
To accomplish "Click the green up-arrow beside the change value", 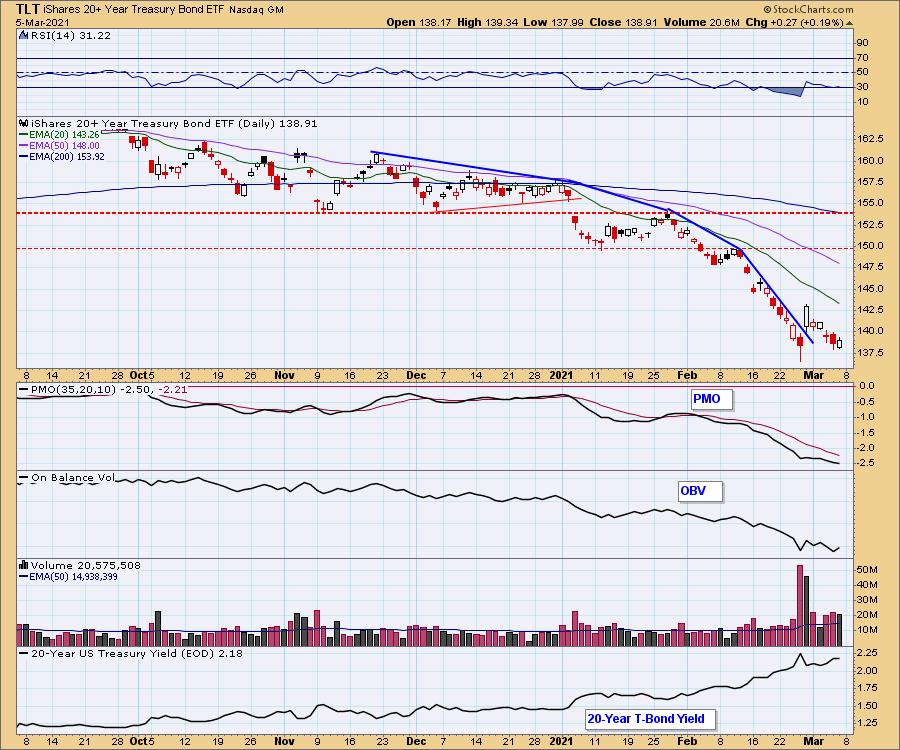I will pyautogui.click(x=849, y=24).
